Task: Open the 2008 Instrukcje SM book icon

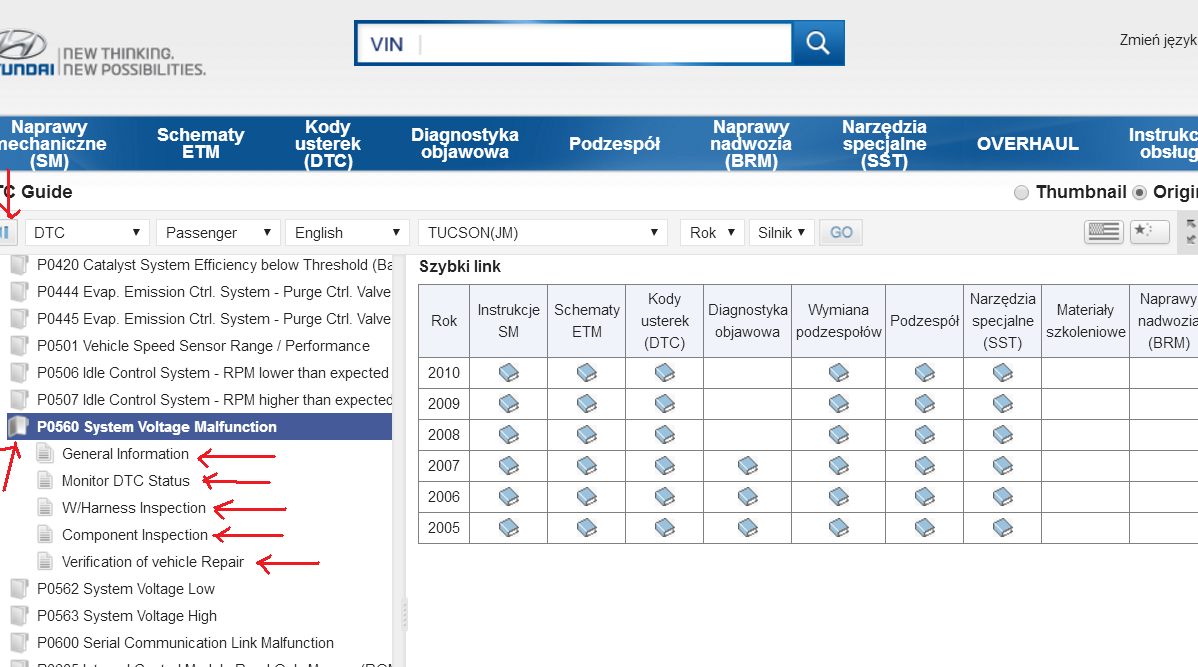Action: [508, 435]
